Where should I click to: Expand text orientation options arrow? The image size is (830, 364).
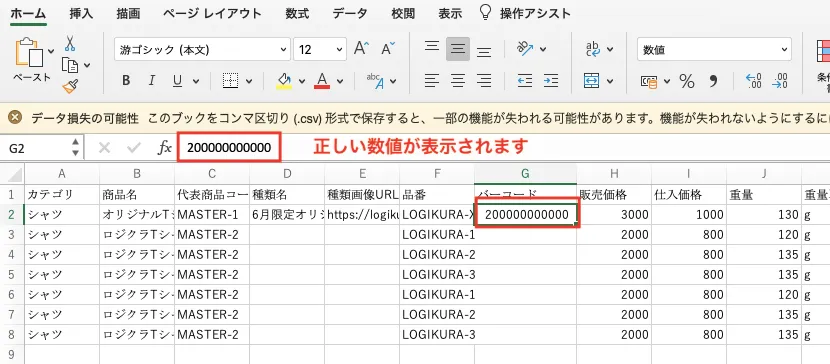click(x=543, y=49)
